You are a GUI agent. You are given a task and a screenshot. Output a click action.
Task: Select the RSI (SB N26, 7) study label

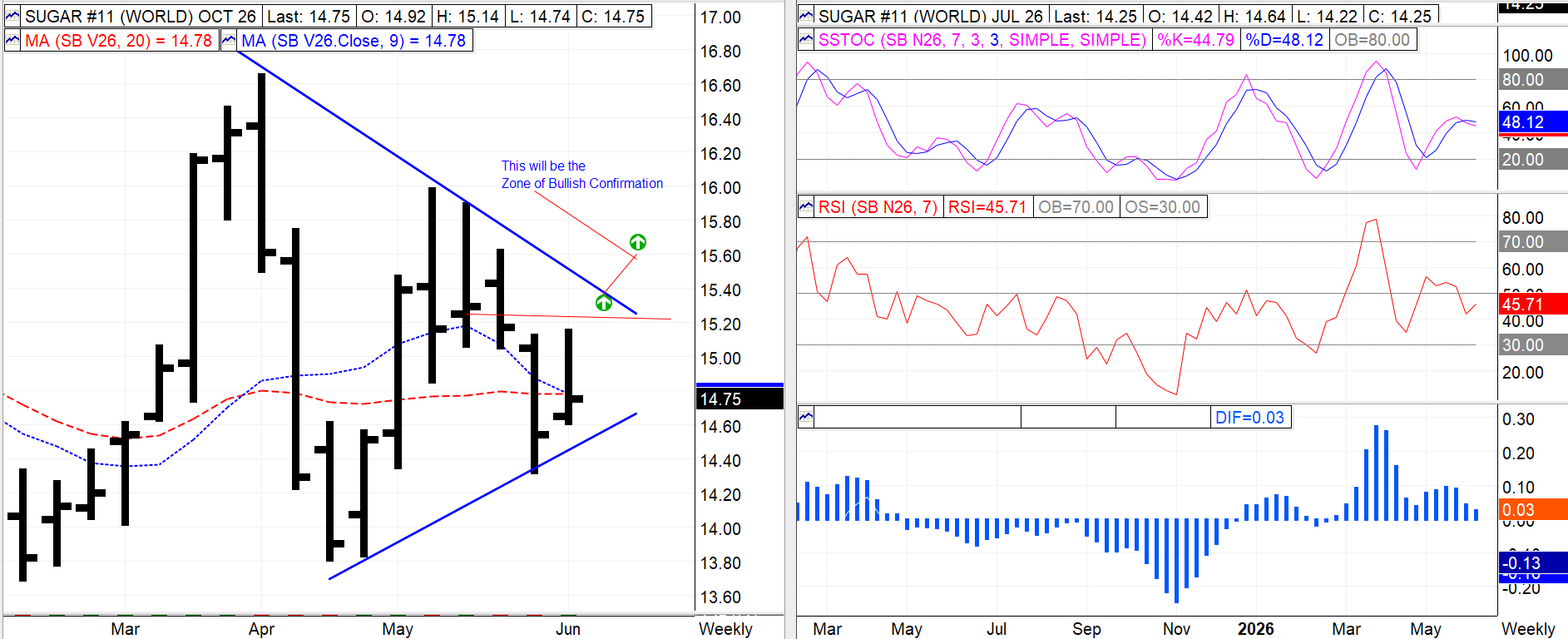coord(878,207)
